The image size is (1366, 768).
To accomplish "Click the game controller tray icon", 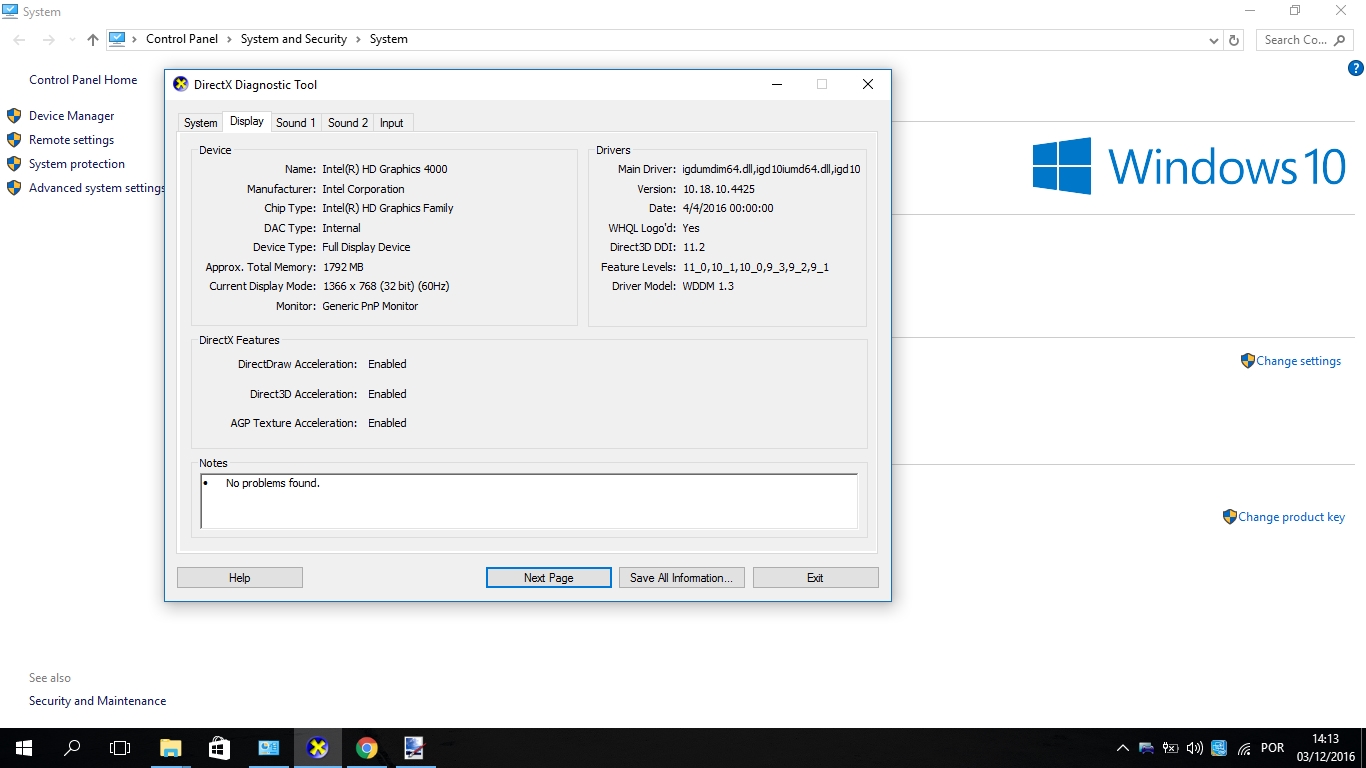I will click(x=1146, y=748).
